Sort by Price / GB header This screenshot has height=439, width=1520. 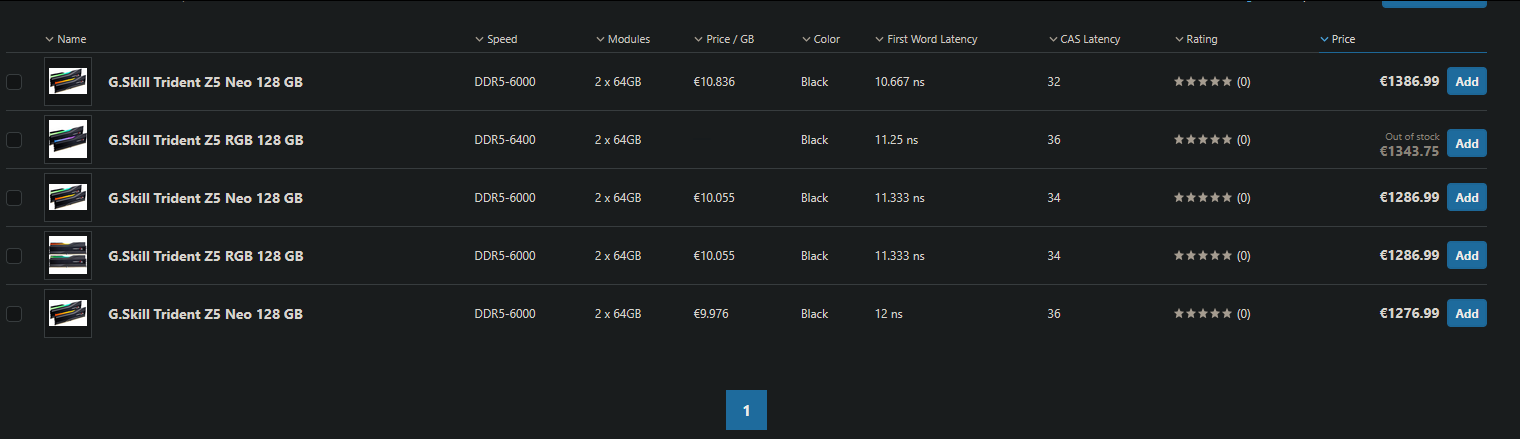point(724,39)
